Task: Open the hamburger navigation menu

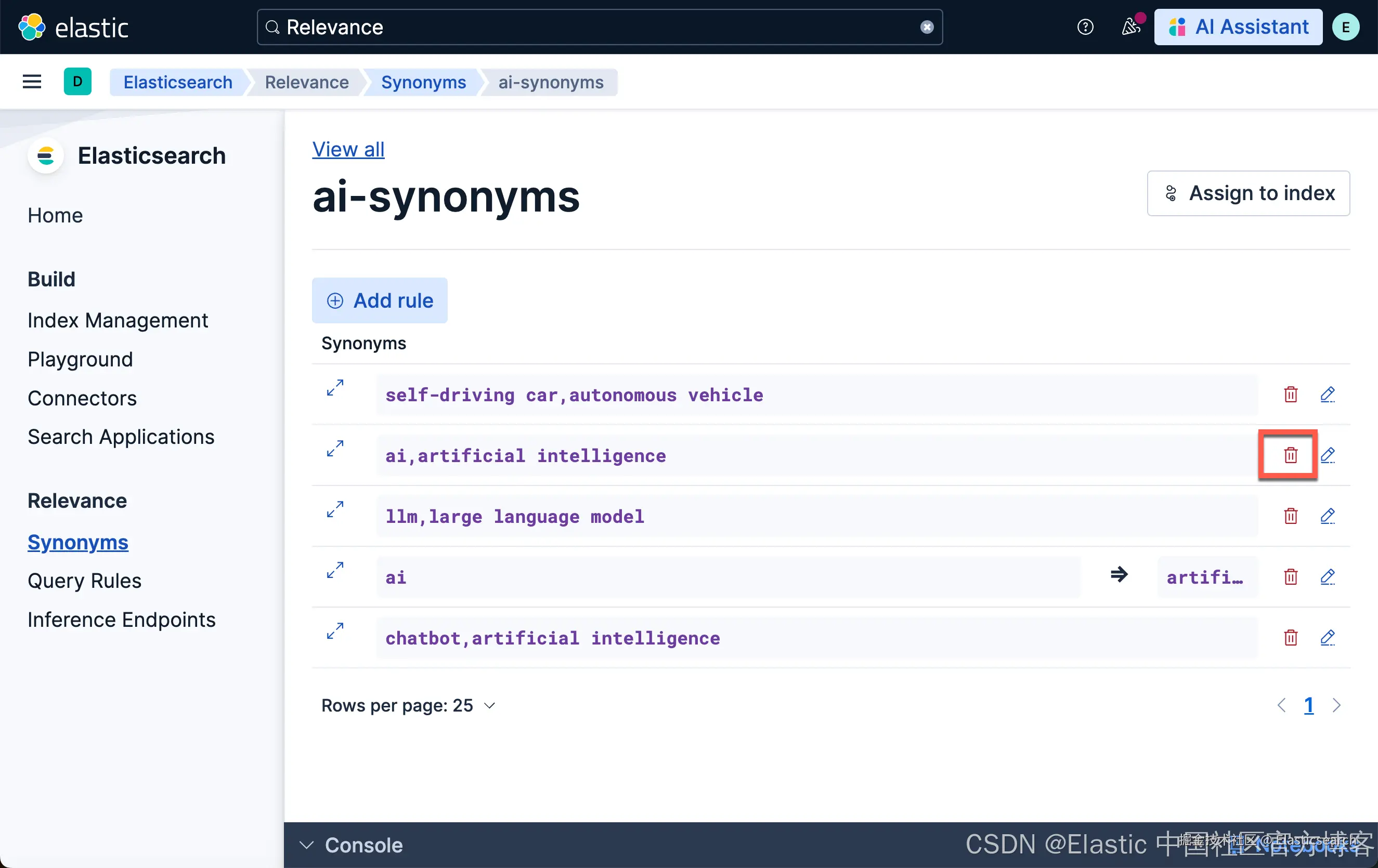Action: (x=32, y=82)
